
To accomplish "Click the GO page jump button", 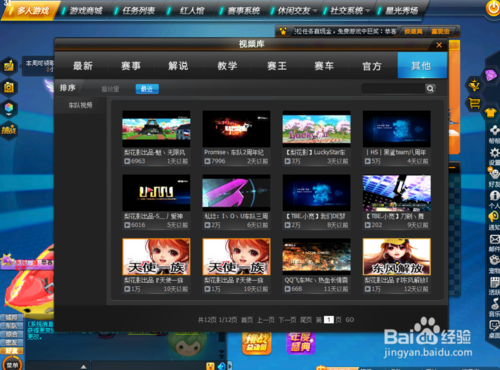I will tap(350, 320).
